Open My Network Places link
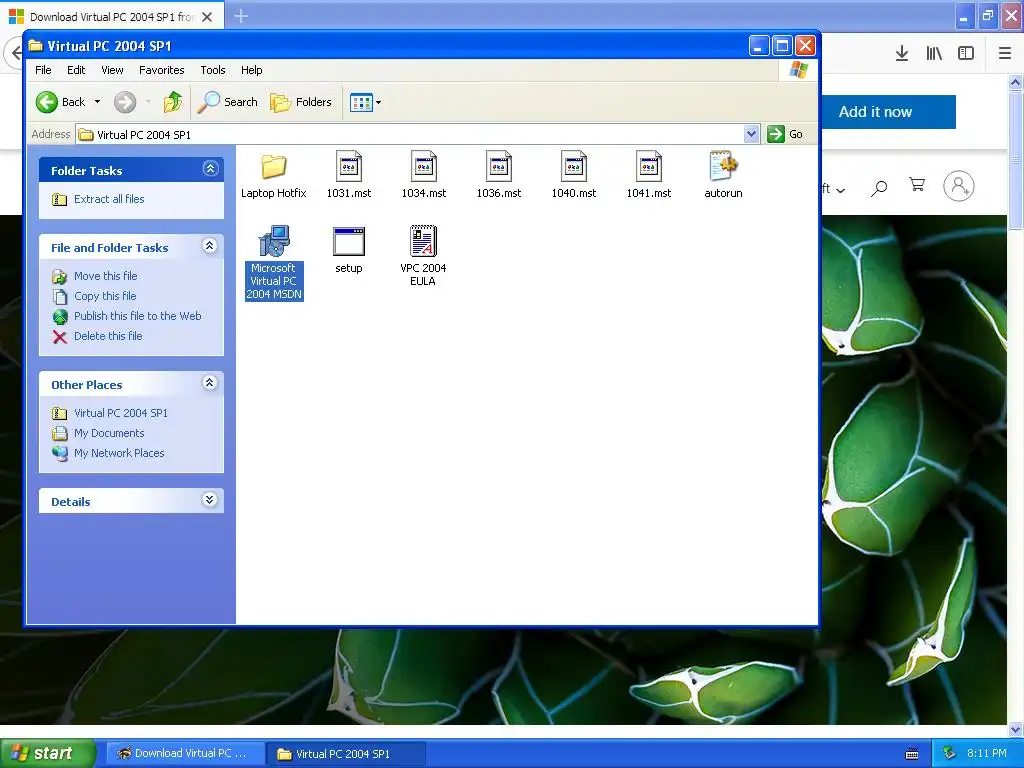The width and height of the screenshot is (1024, 768). click(119, 453)
